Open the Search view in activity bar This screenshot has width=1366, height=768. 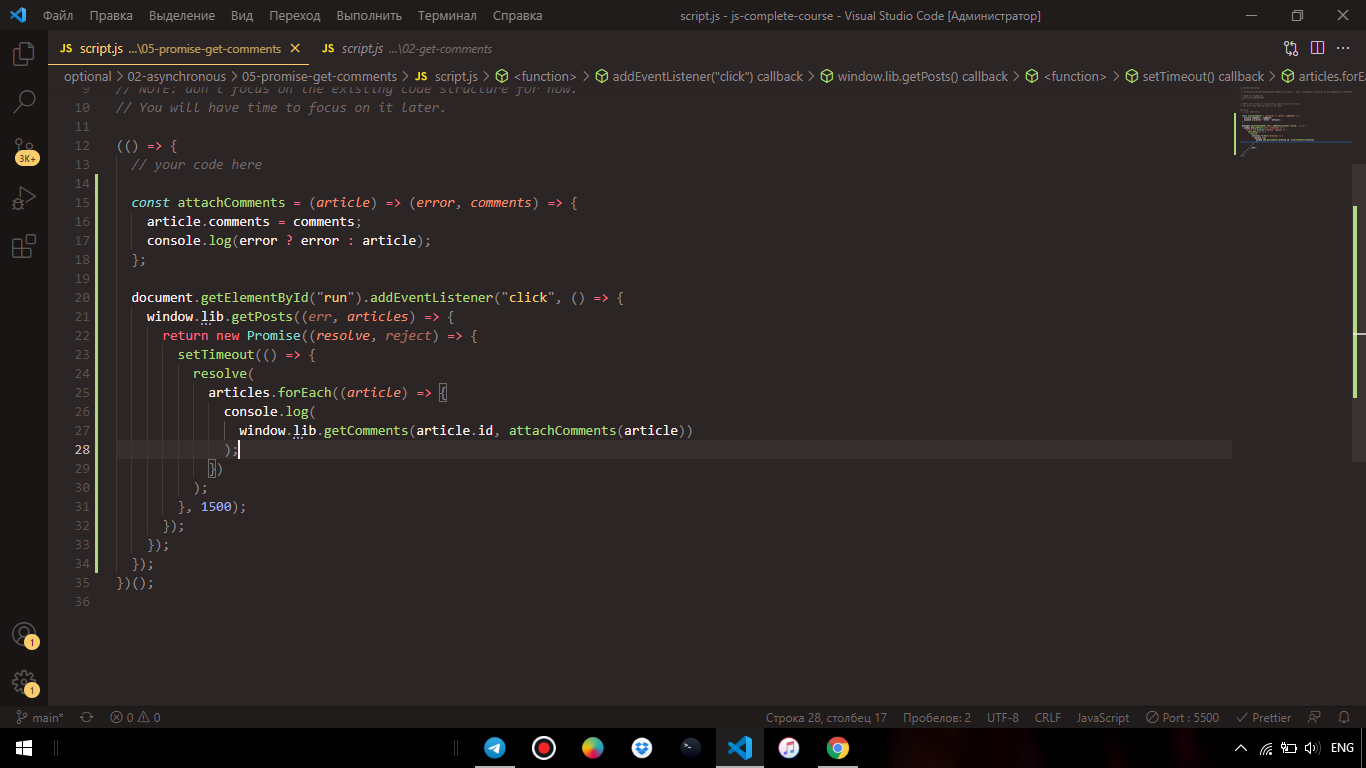coord(24,101)
